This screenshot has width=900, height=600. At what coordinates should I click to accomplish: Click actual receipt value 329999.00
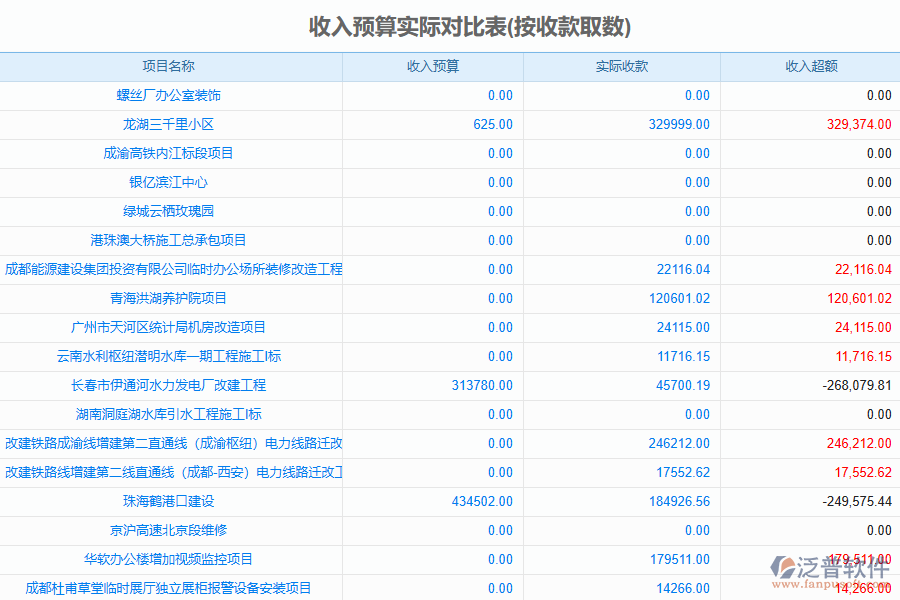tap(679, 125)
